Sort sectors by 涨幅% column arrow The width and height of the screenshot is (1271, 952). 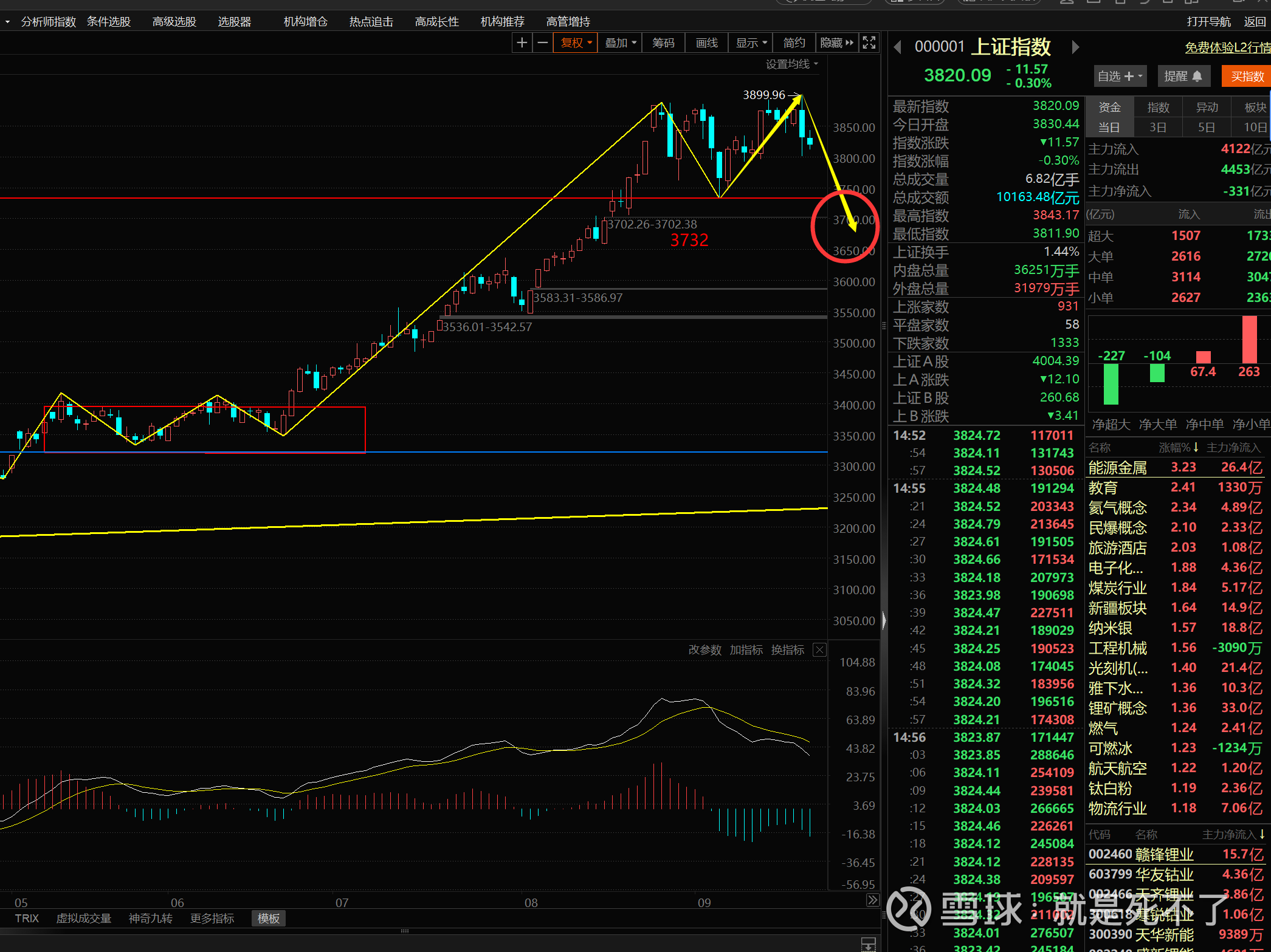1196,447
